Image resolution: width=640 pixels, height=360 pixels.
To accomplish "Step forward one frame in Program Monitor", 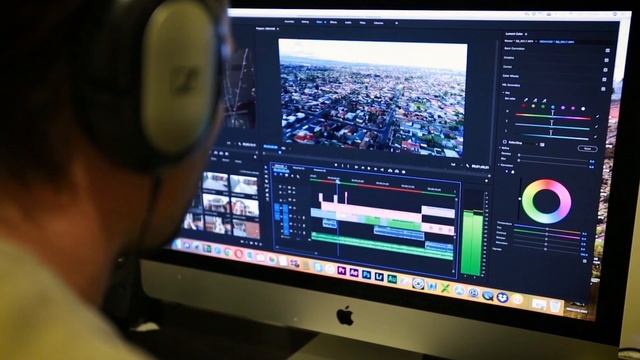I will pyautogui.click(x=376, y=169).
